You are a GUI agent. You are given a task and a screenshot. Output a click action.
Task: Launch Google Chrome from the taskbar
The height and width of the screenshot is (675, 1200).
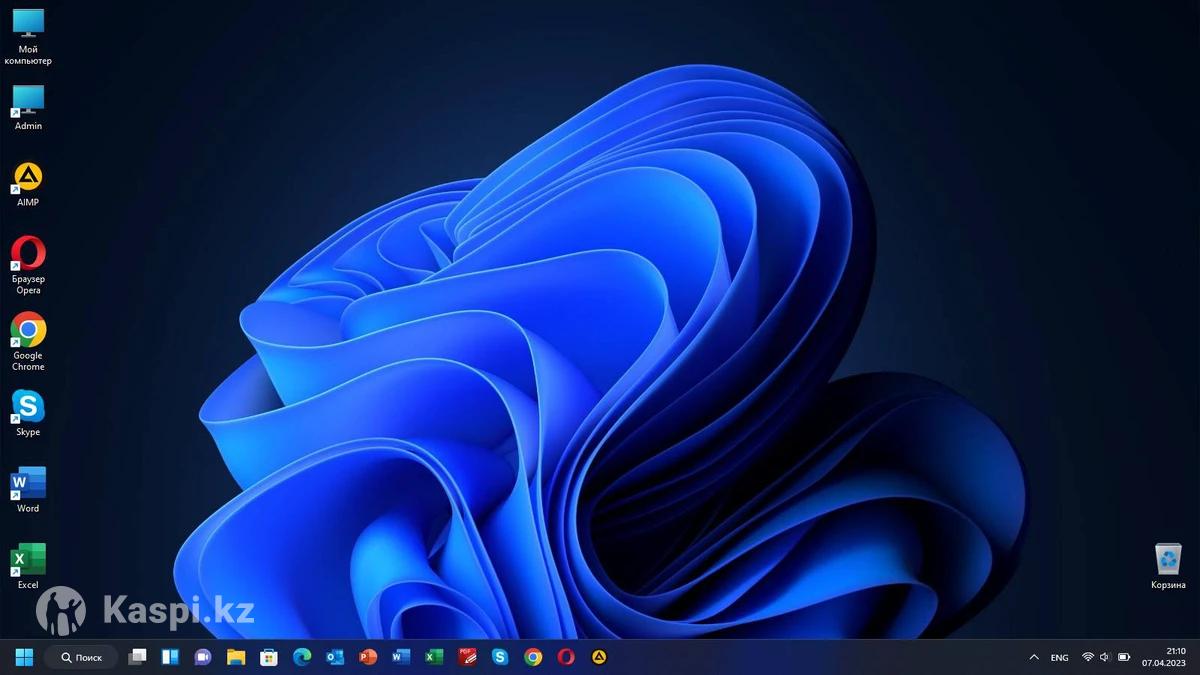point(533,657)
